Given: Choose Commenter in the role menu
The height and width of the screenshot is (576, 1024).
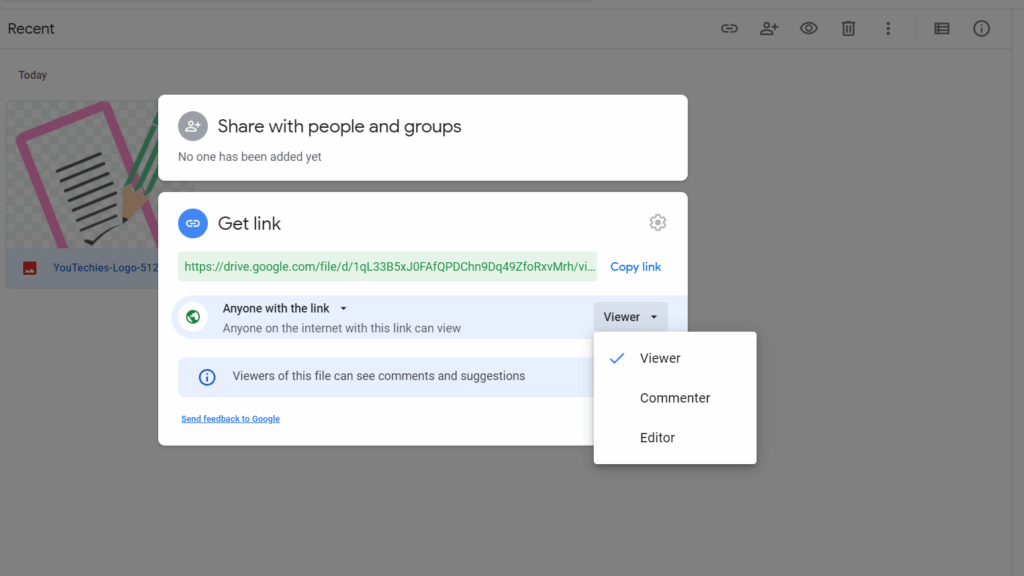Looking at the screenshot, I should [675, 398].
